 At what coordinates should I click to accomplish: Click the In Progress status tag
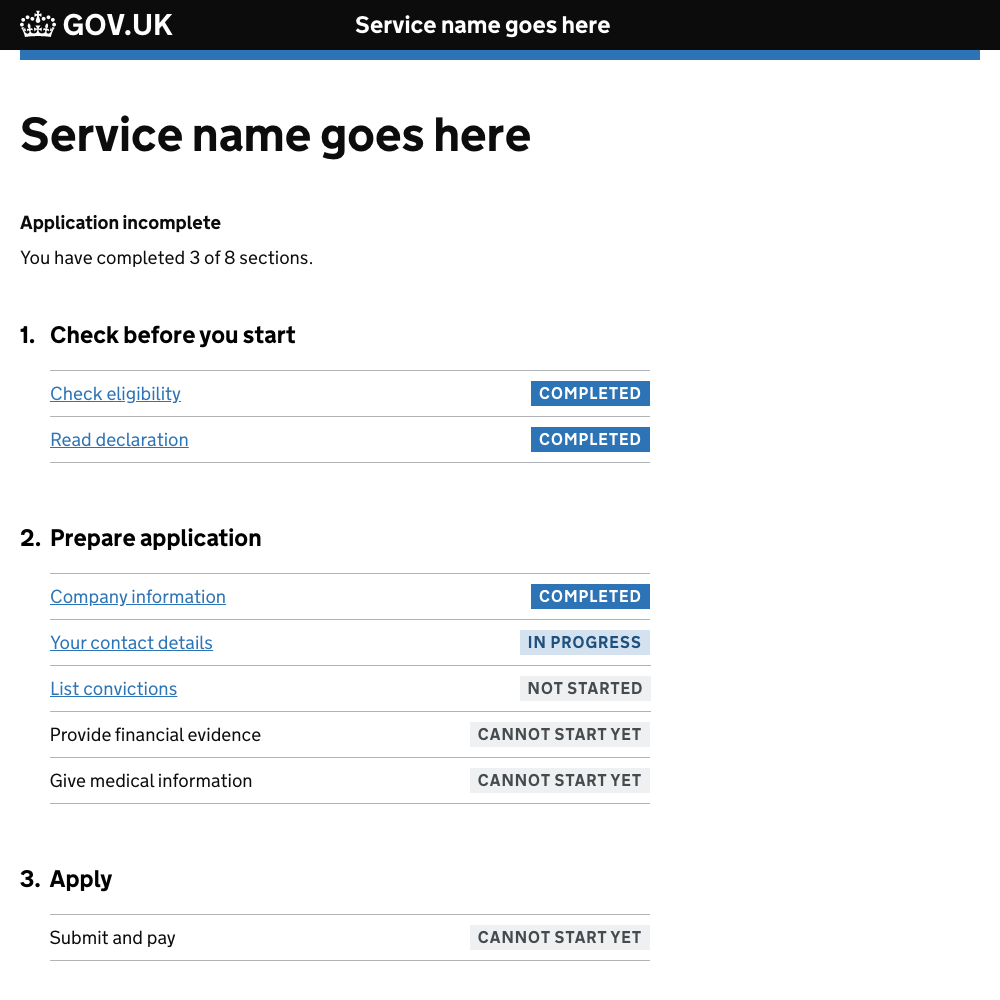[584, 643]
